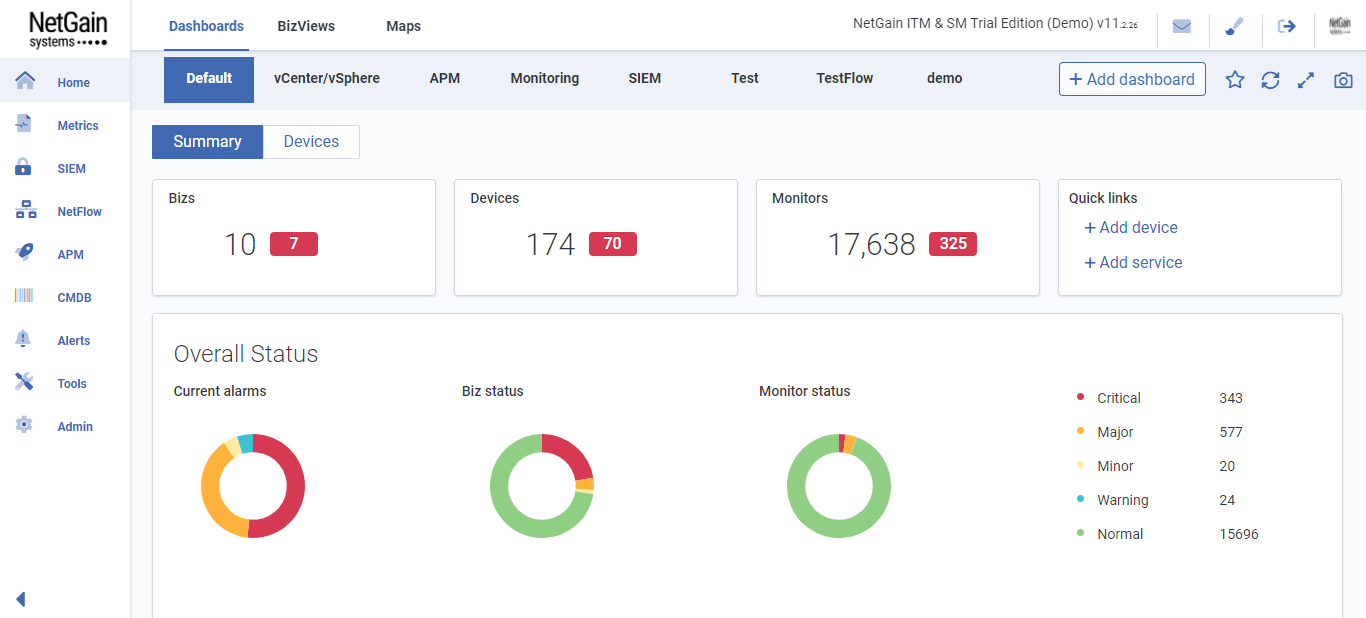Click the red 7 badge under Bizs

coord(294,244)
